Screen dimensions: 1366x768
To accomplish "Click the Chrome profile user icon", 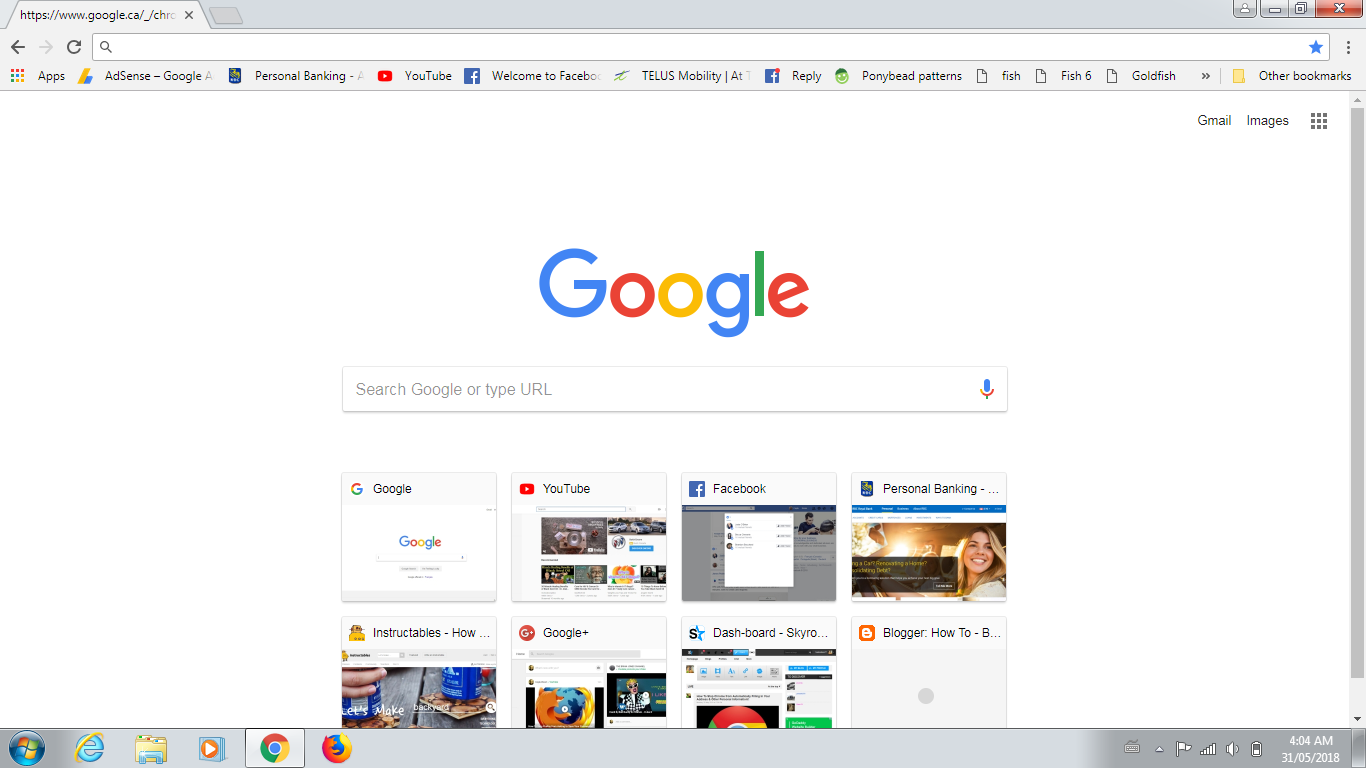I will 1244,9.
